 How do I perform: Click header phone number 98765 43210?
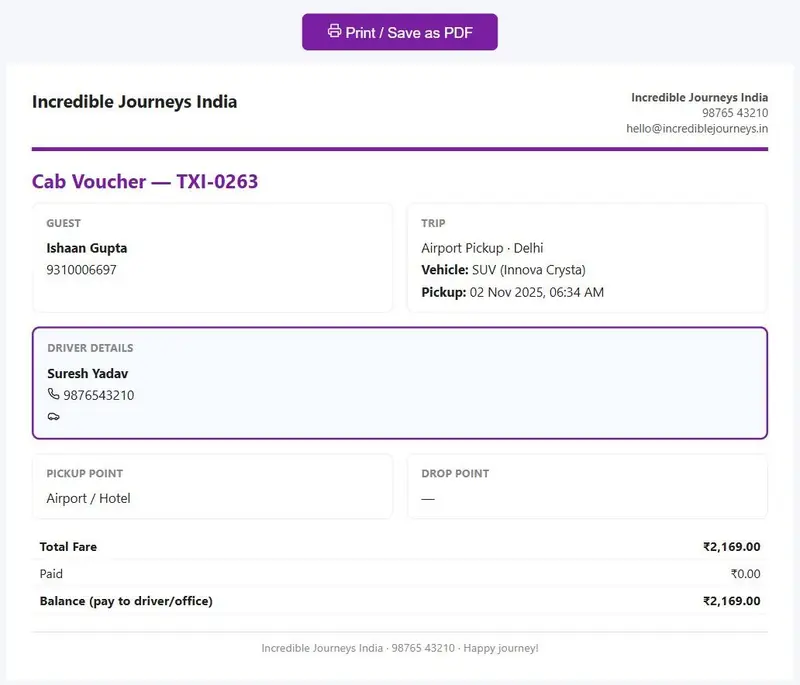tap(735, 113)
